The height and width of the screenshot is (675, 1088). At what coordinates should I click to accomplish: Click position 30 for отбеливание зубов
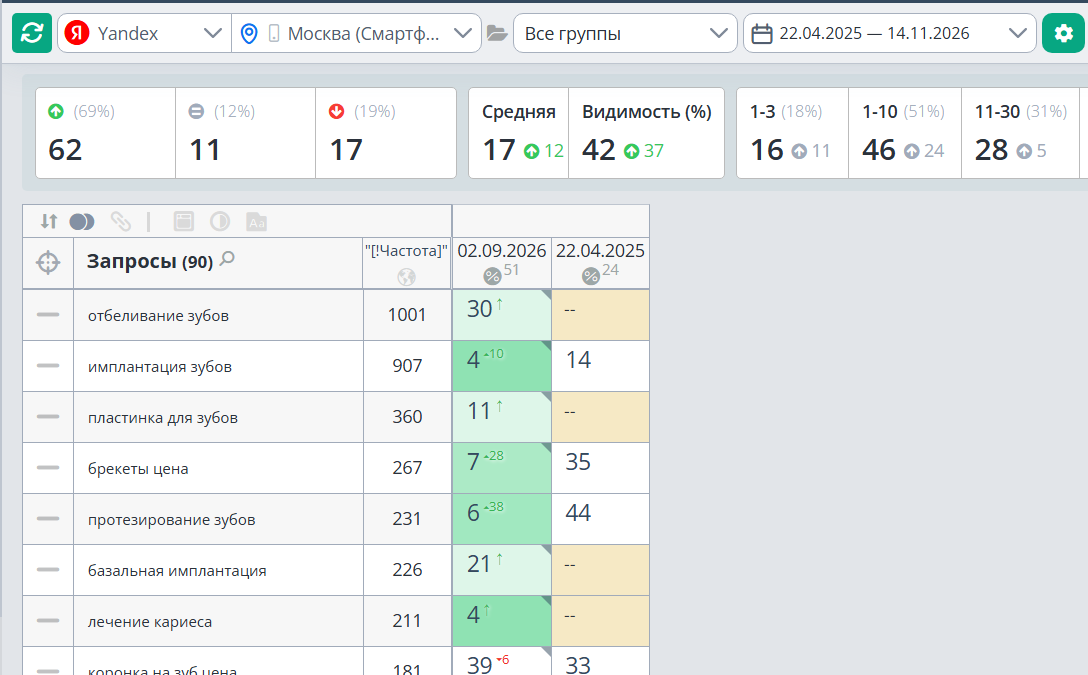pyautogui.click(x=502, y=314)
